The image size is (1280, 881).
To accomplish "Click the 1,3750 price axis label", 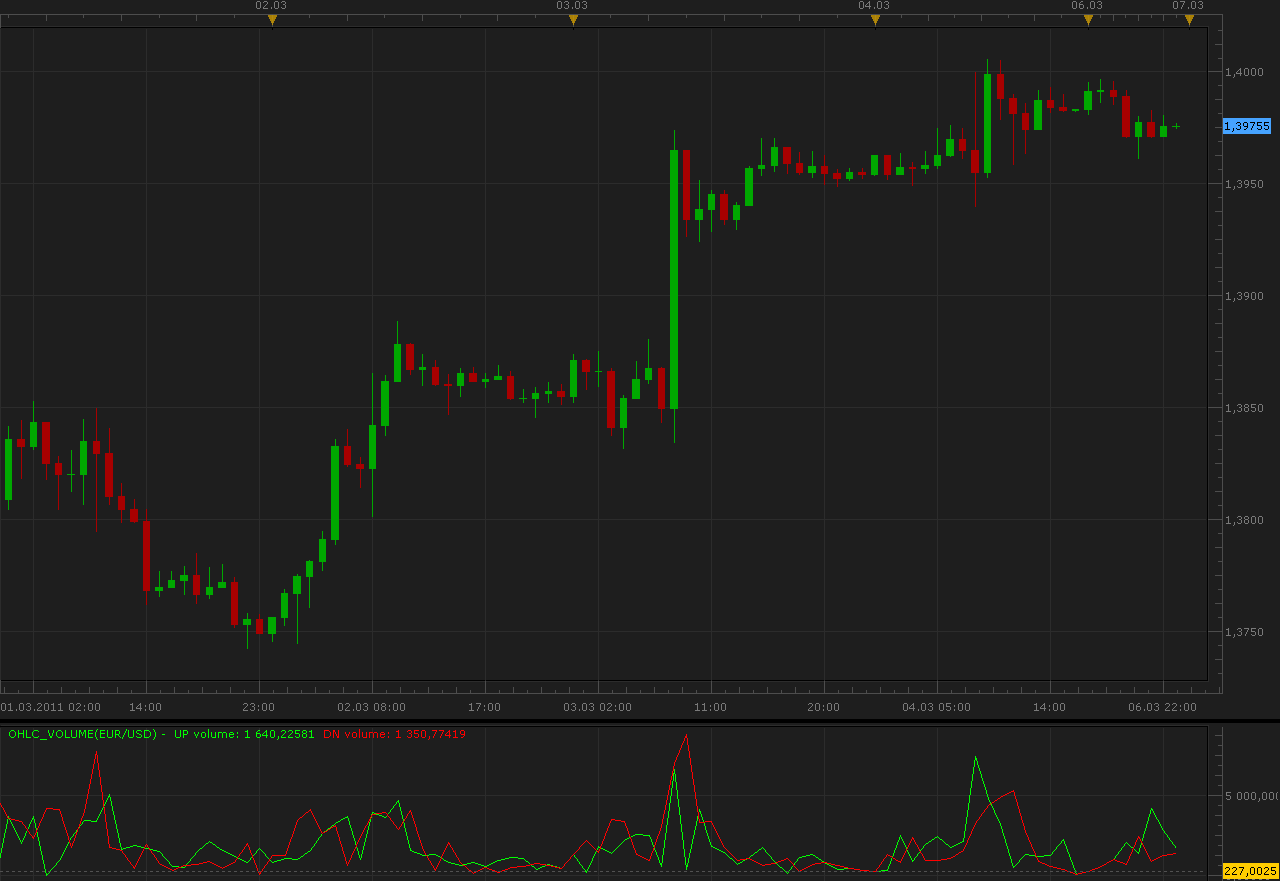I will pyautogui.click(x=1245, y=632).
